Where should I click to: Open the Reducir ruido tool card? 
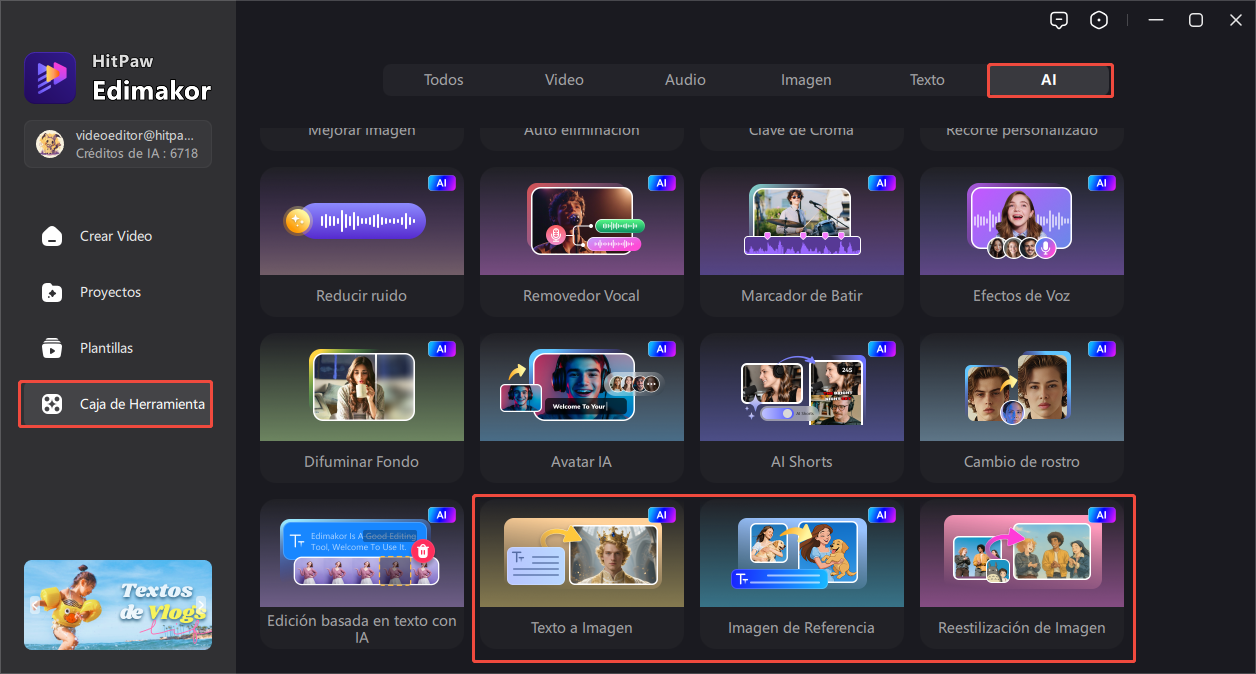[x=361, y=240]
